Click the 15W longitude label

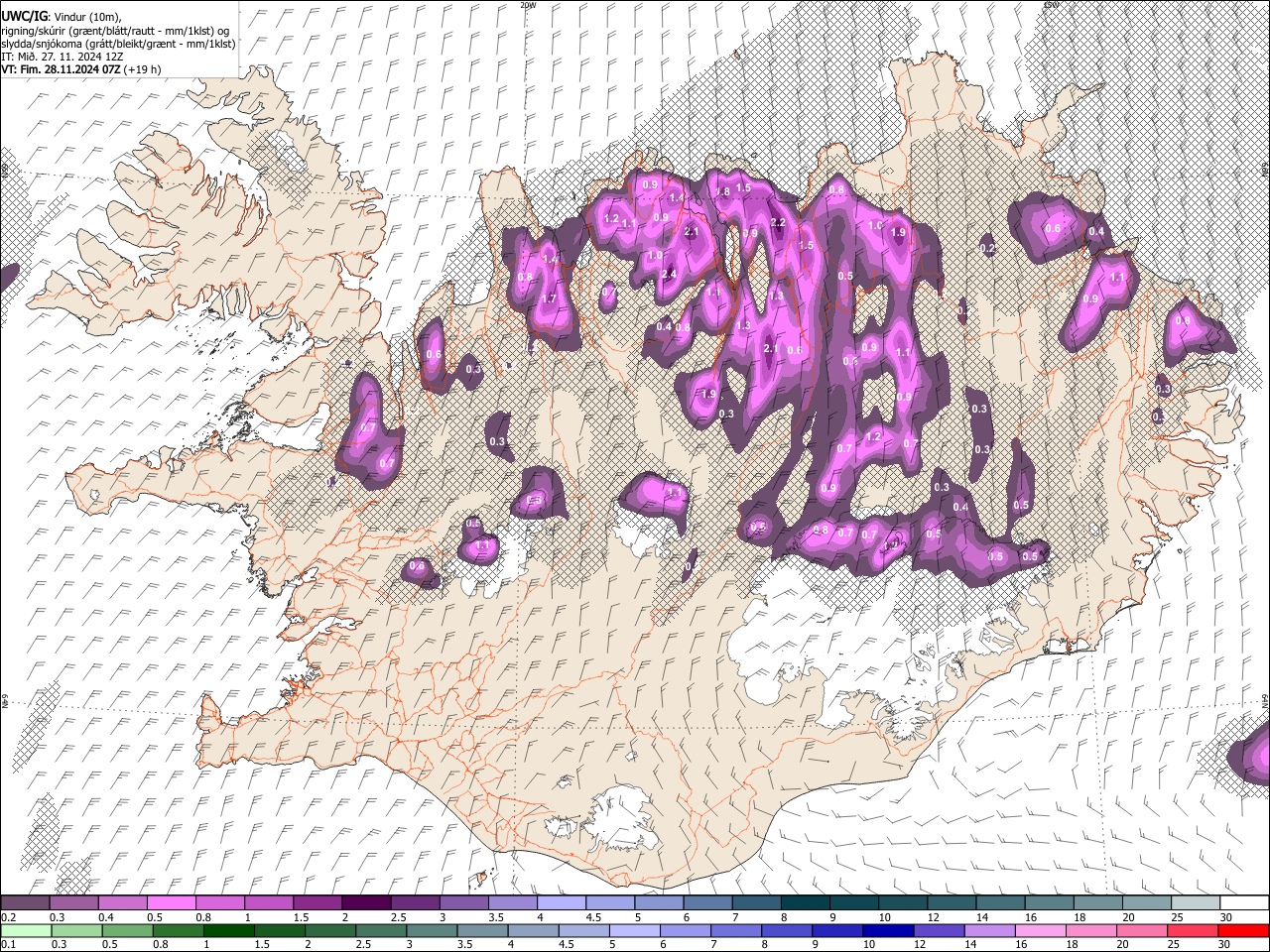1050,5
